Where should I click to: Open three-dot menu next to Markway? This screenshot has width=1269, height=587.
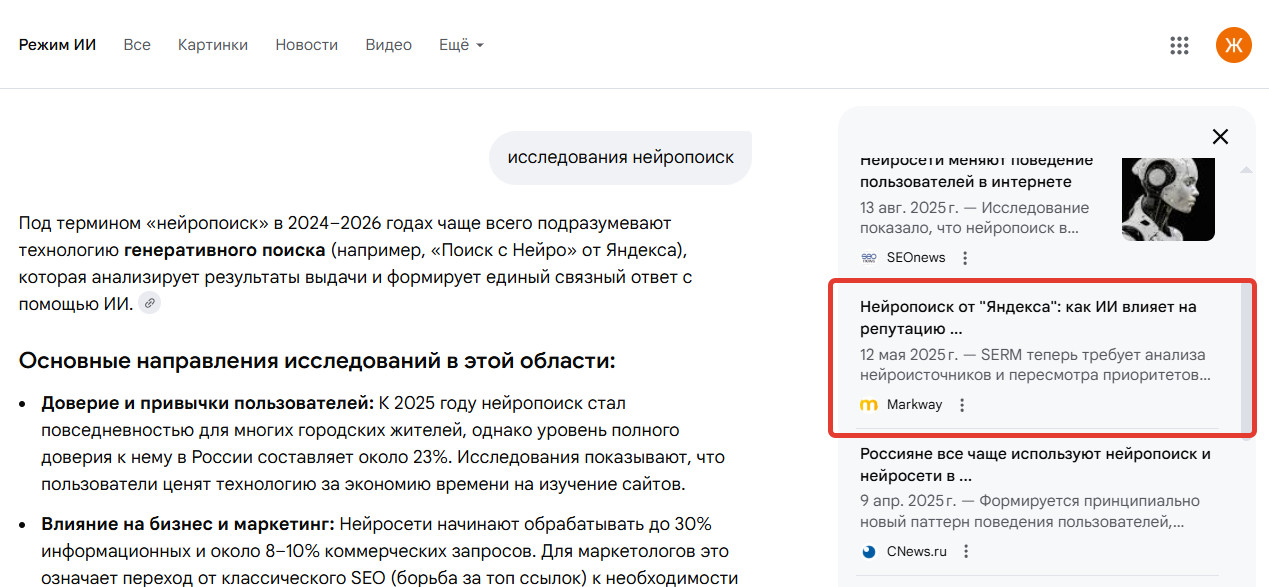962,405
